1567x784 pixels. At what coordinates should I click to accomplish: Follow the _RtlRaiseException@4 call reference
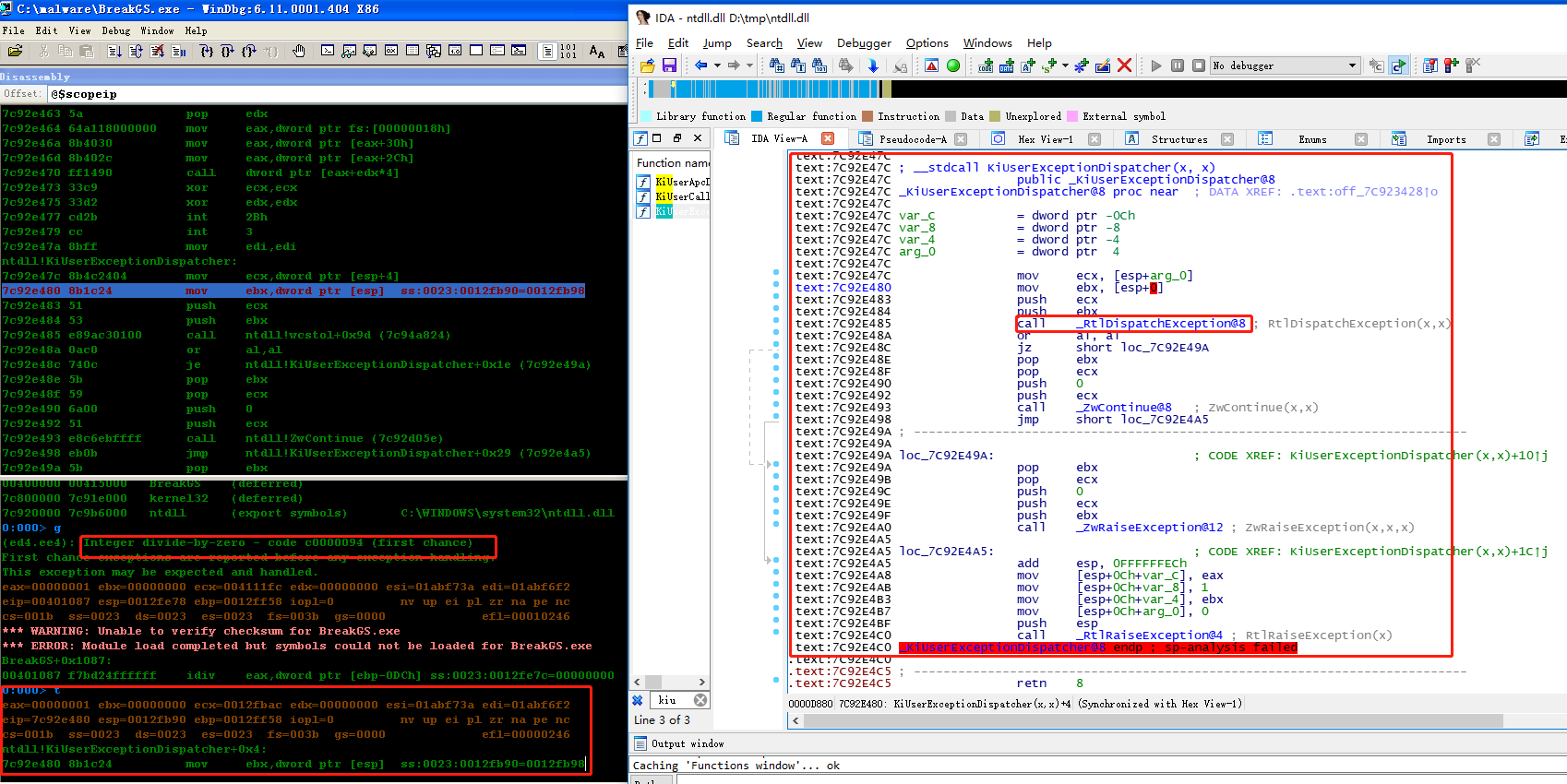[x=1149, y=636]
